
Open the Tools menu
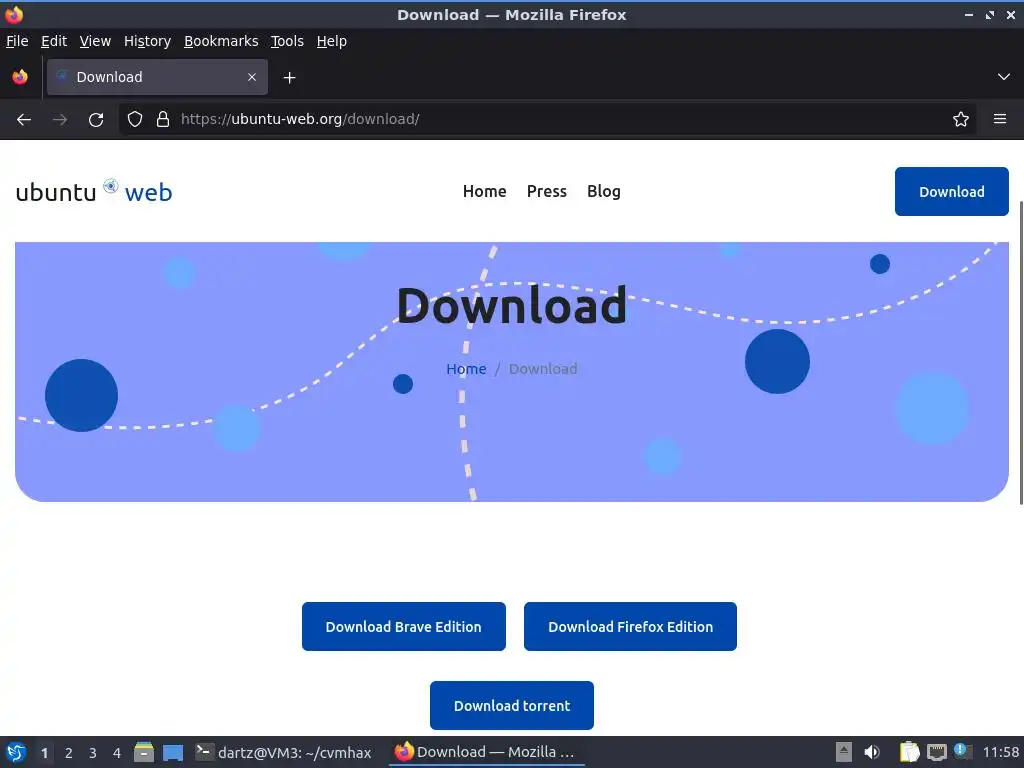pos(287,41)
